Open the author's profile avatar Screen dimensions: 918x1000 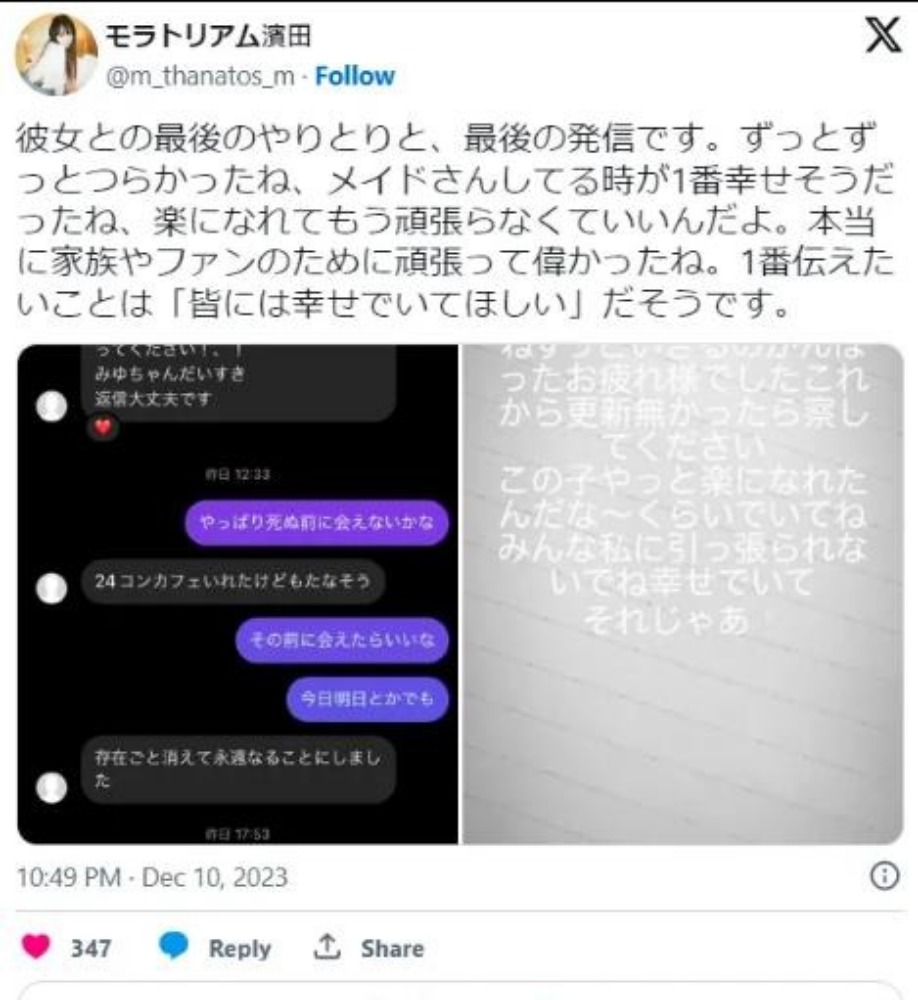point(56,55)
